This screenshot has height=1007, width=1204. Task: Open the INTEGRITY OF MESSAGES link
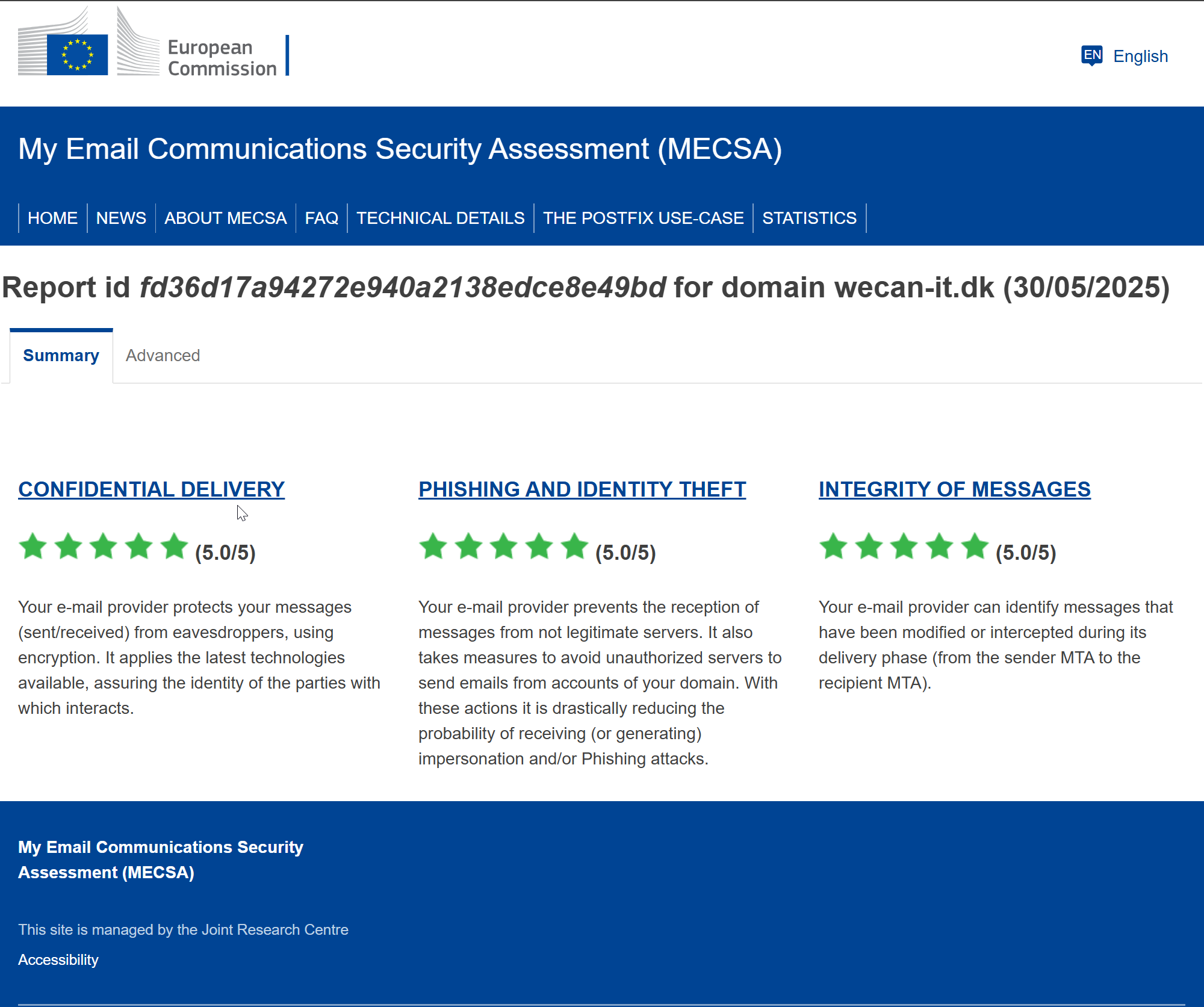click(x=955, y=489)
